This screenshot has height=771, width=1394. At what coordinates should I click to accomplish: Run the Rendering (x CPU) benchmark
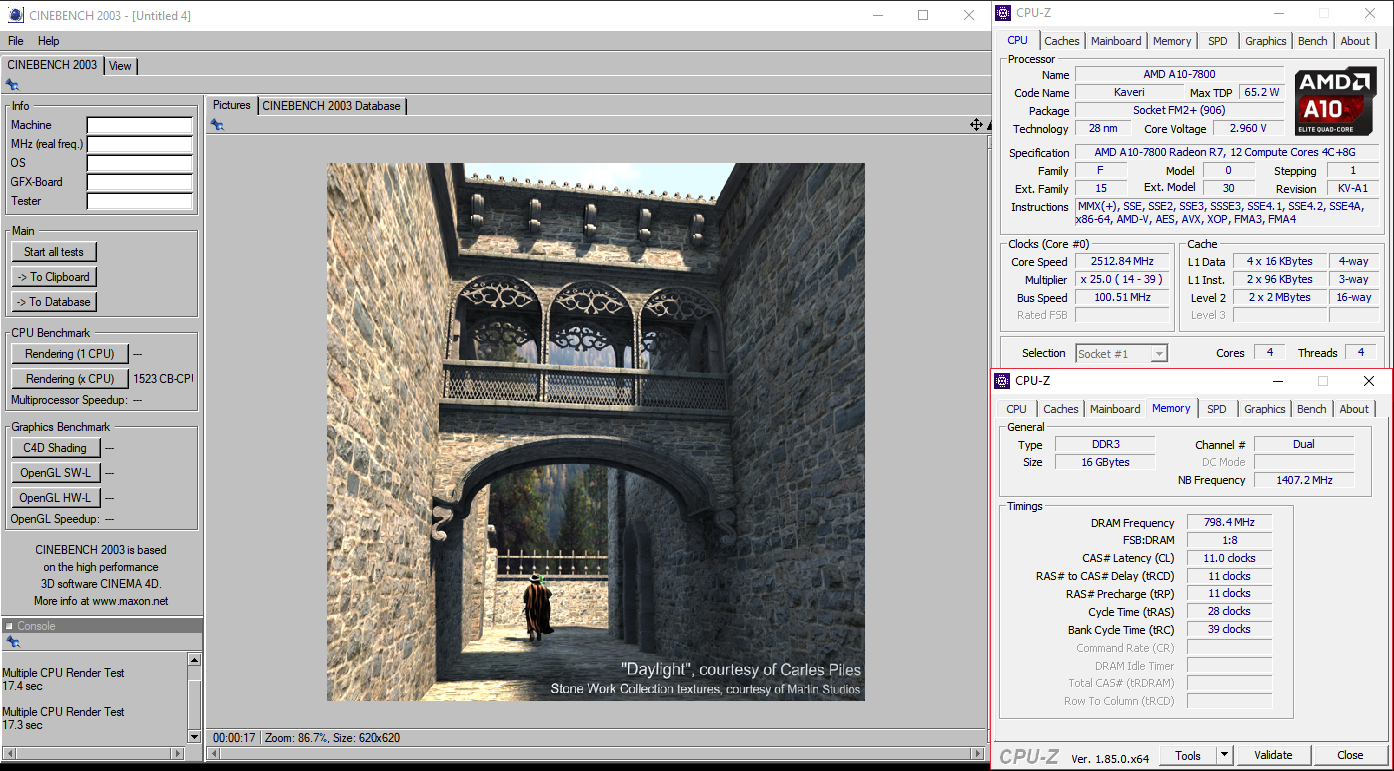[x=70, y=379]
